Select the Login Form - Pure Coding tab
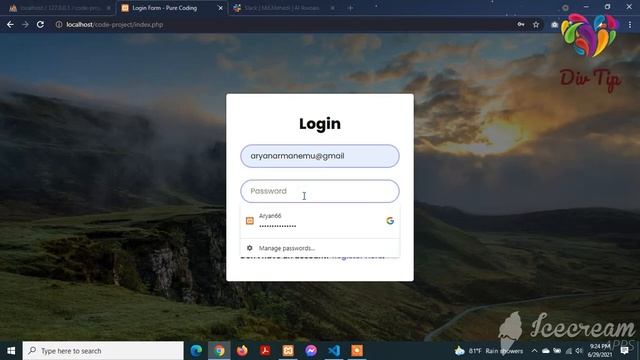Screen dimensions: 640x360 click(x=171, y=8)
